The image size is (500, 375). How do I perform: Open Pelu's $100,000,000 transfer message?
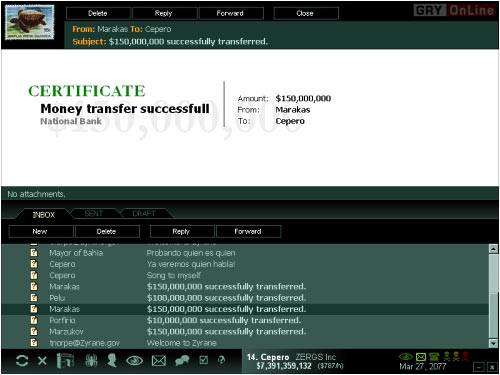[226, 298]
